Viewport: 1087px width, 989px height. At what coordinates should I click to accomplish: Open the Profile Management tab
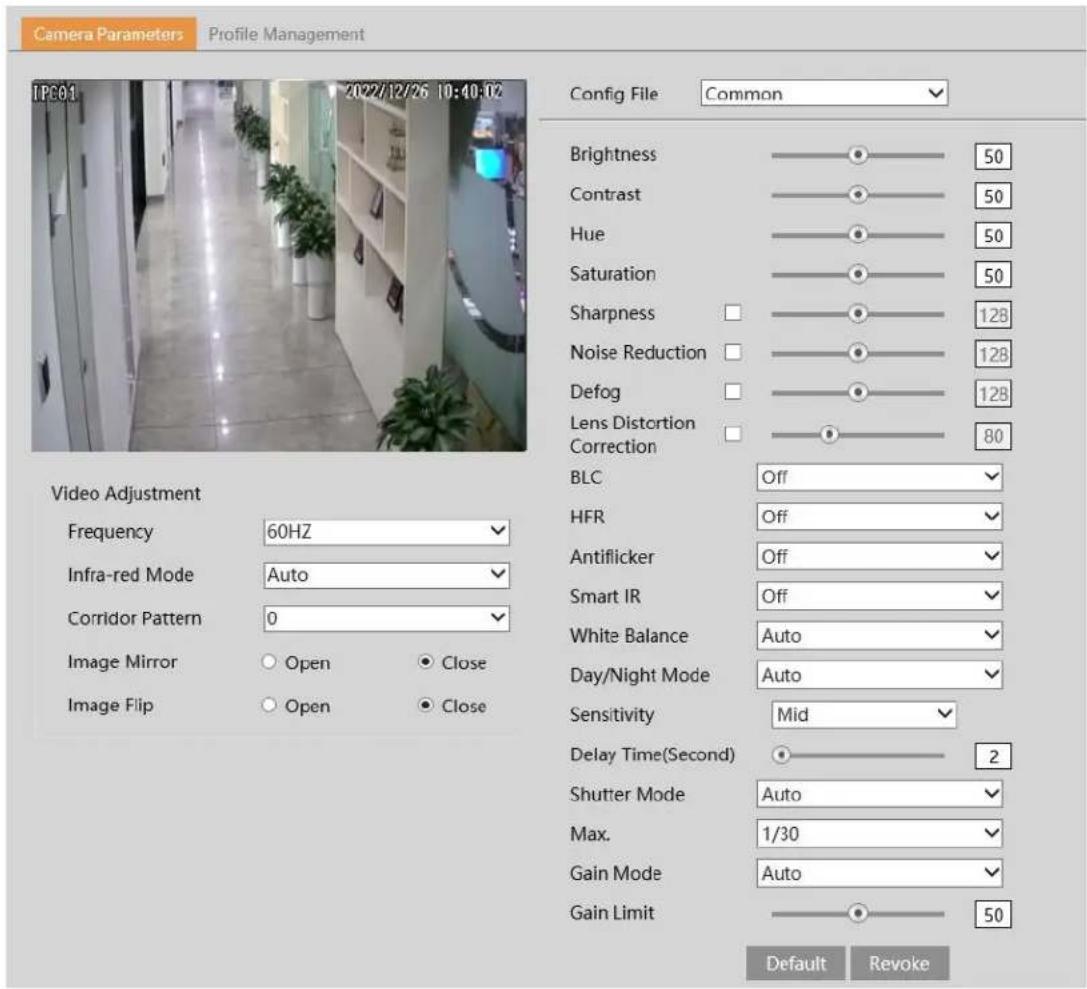tap(286, 34)
